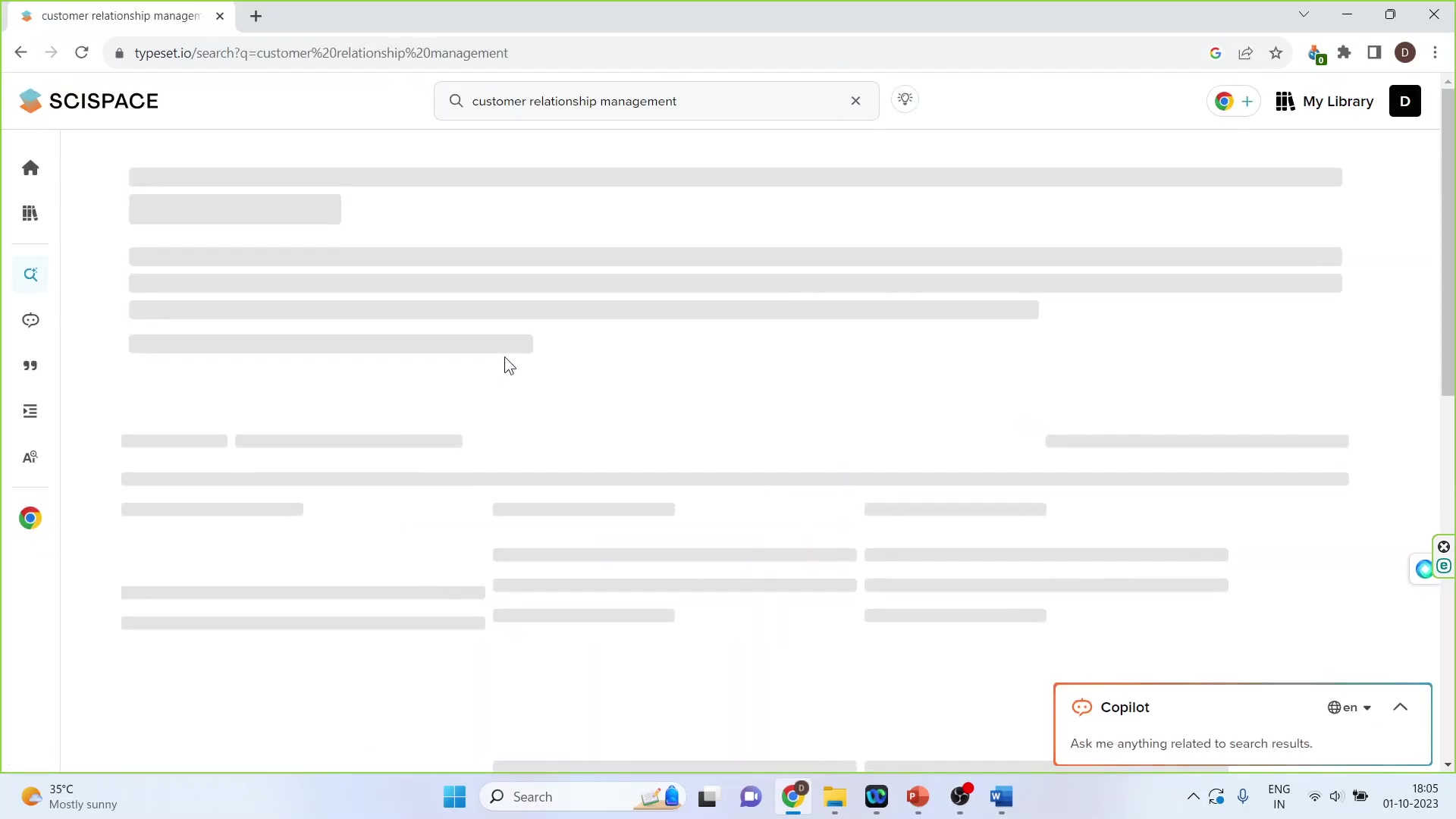
Task: Open My Library
Action: 1324,101
